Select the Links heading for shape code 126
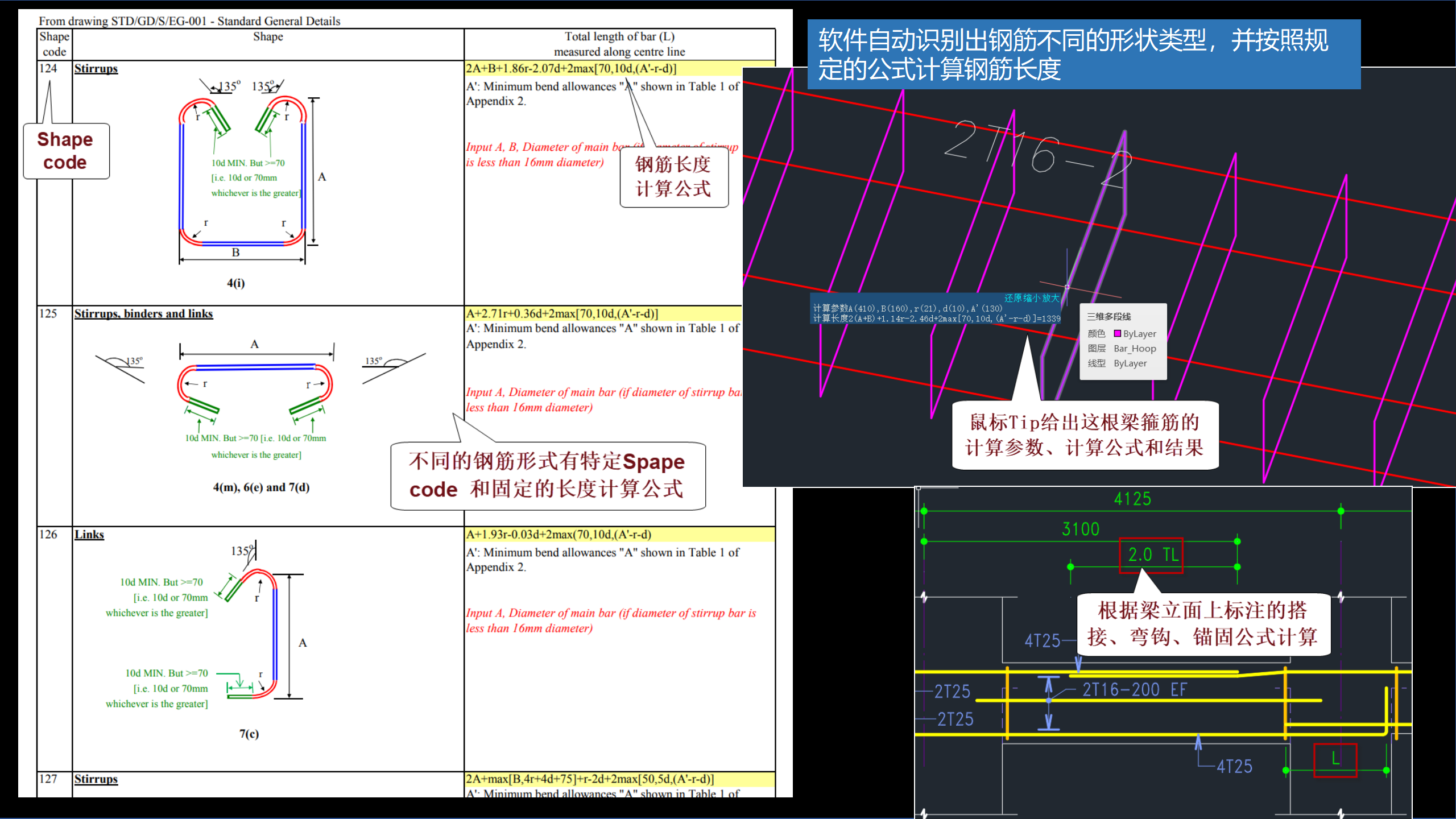This screenshot has width=1456, height=819. tap(89, 535)
